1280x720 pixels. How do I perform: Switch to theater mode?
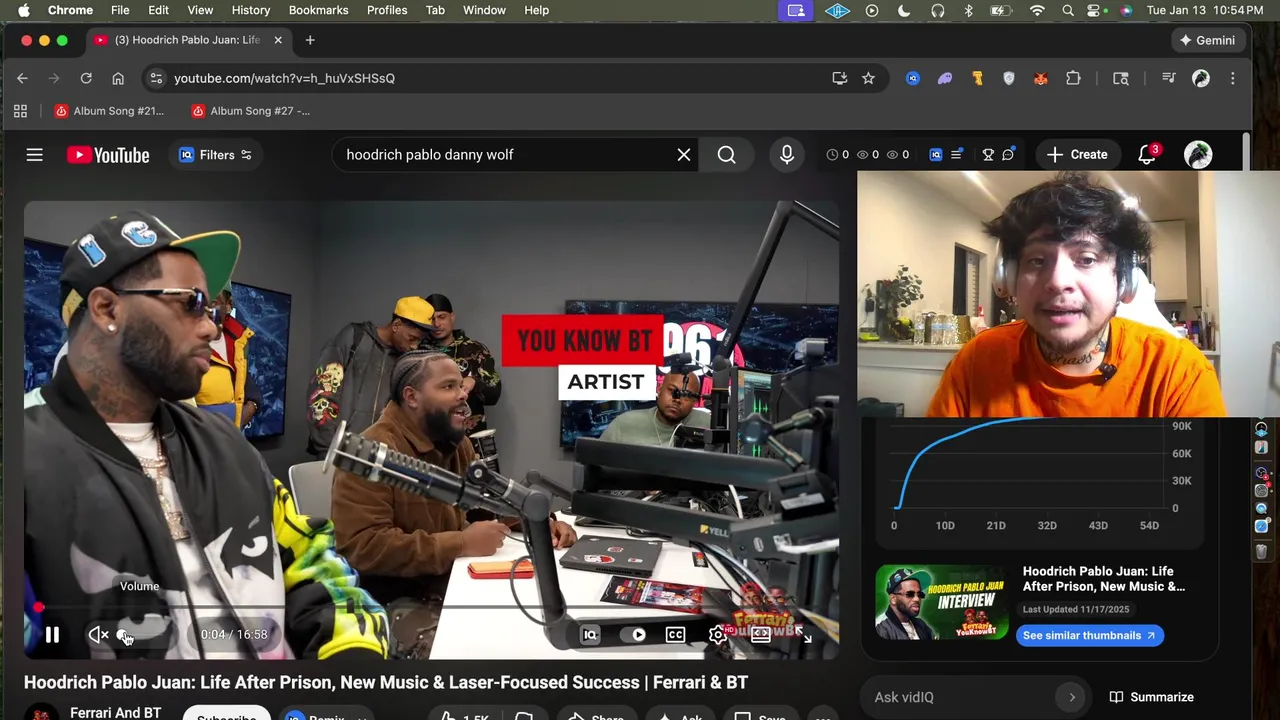[x=761, y=635]
